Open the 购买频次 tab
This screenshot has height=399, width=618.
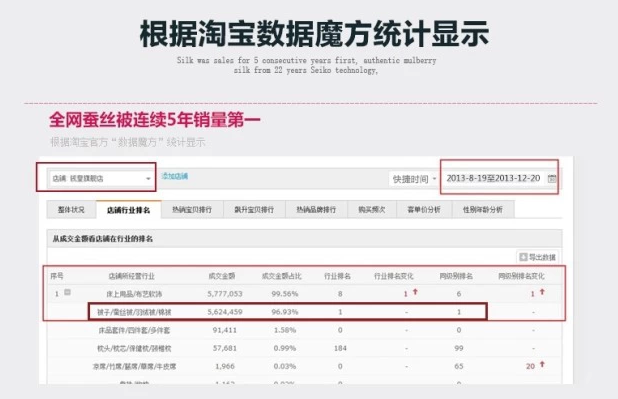coord(372,210)
